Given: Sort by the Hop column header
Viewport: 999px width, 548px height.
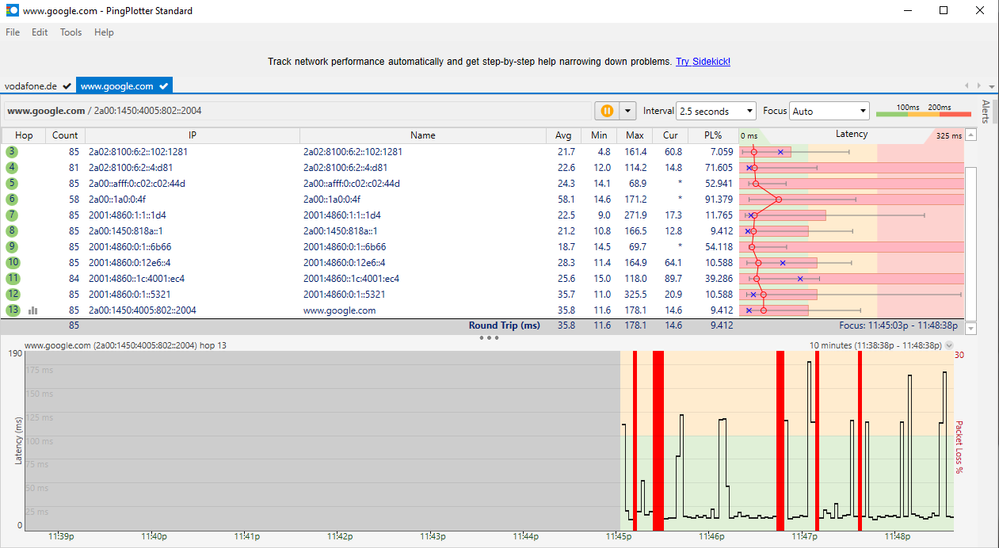Looking at the screenshot, I should 24,135.
